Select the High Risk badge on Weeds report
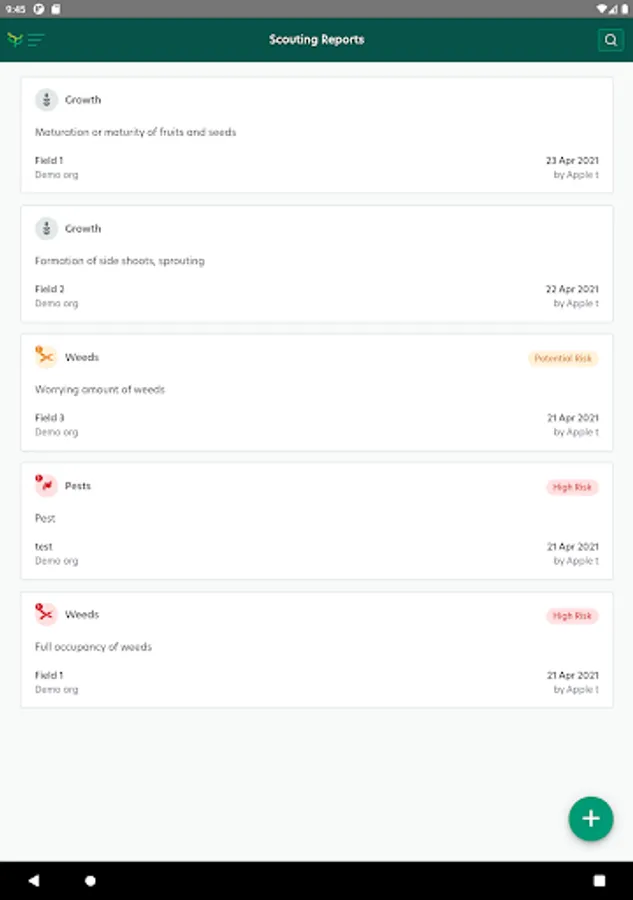The height and width of the screenshot is (900, 633). tap(572, 616)
